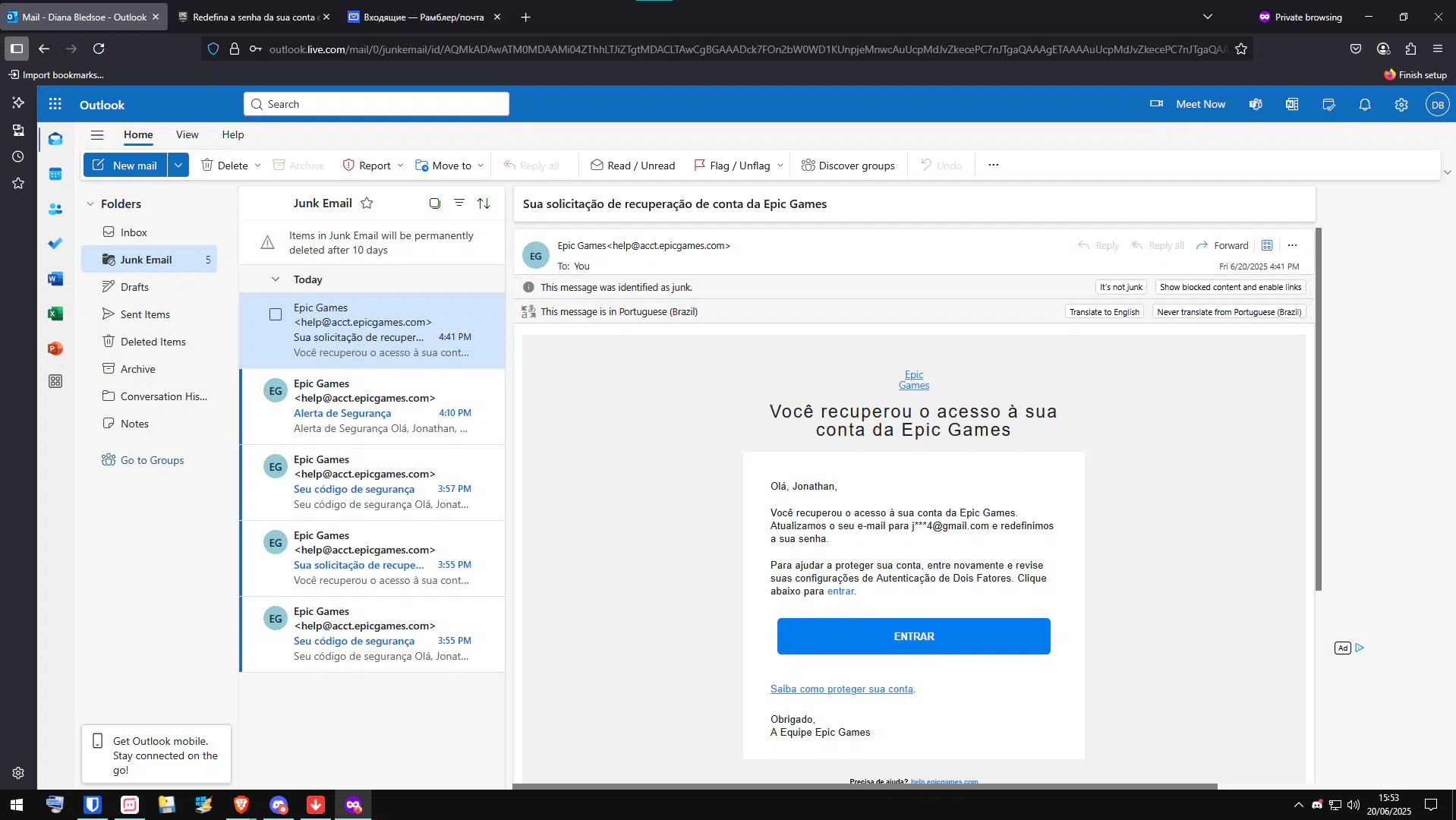Viewport: 1456px width, 820px height.
Task: Open the Sent Items folder
Action: (x=149, y=314)
